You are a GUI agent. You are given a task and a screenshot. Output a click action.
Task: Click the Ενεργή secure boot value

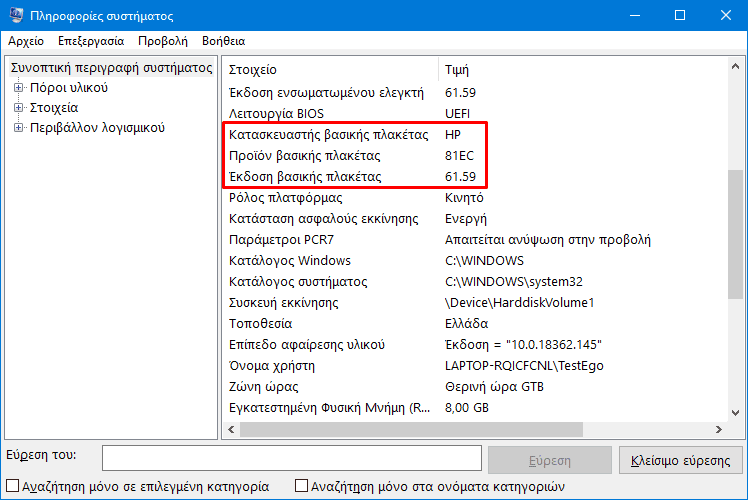[x=466, y=219]
